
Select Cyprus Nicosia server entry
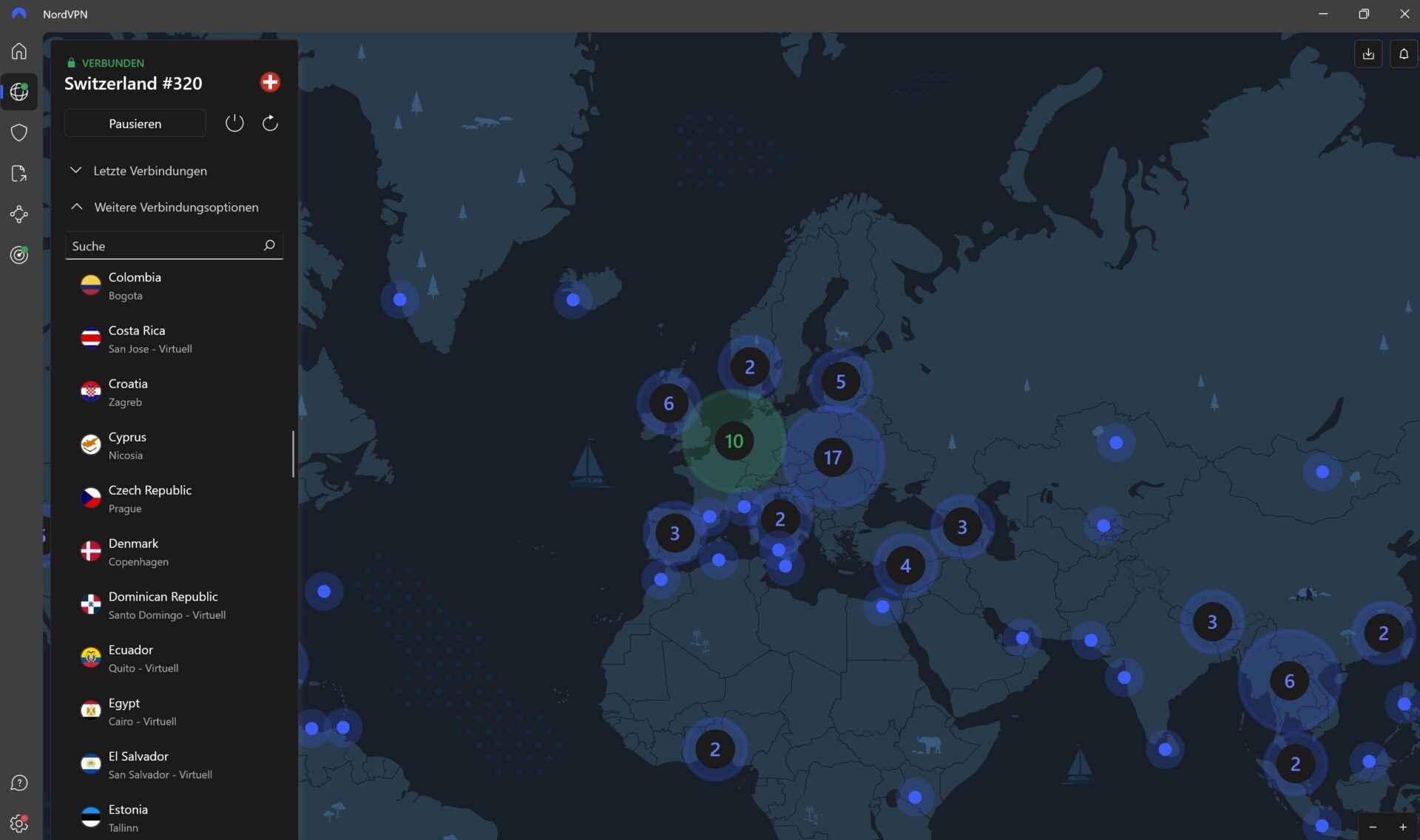tap(174, 446)
